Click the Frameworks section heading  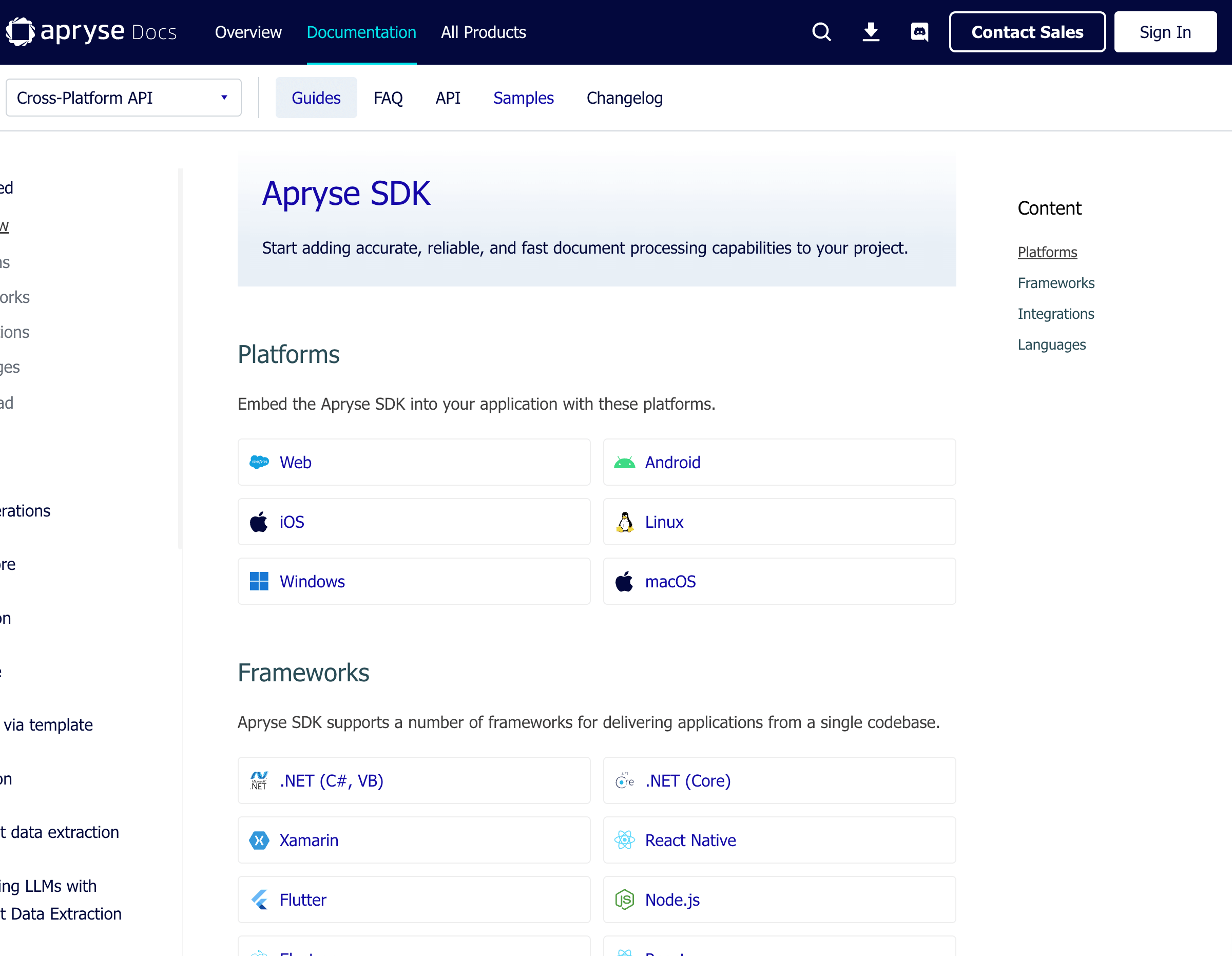pos(303,673)
